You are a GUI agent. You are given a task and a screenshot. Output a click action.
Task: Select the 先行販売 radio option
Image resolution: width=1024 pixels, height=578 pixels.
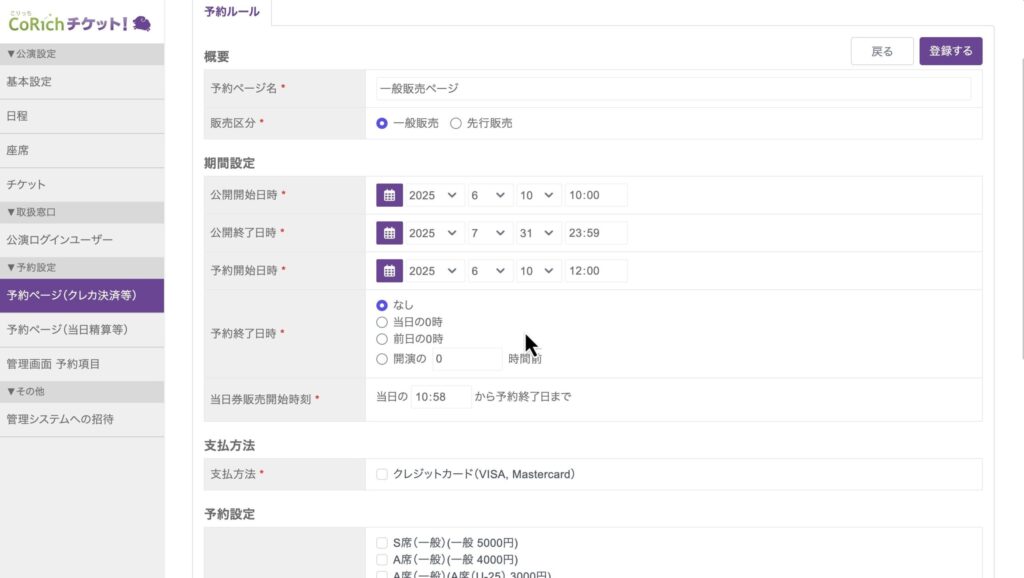[x=456, y=123]
